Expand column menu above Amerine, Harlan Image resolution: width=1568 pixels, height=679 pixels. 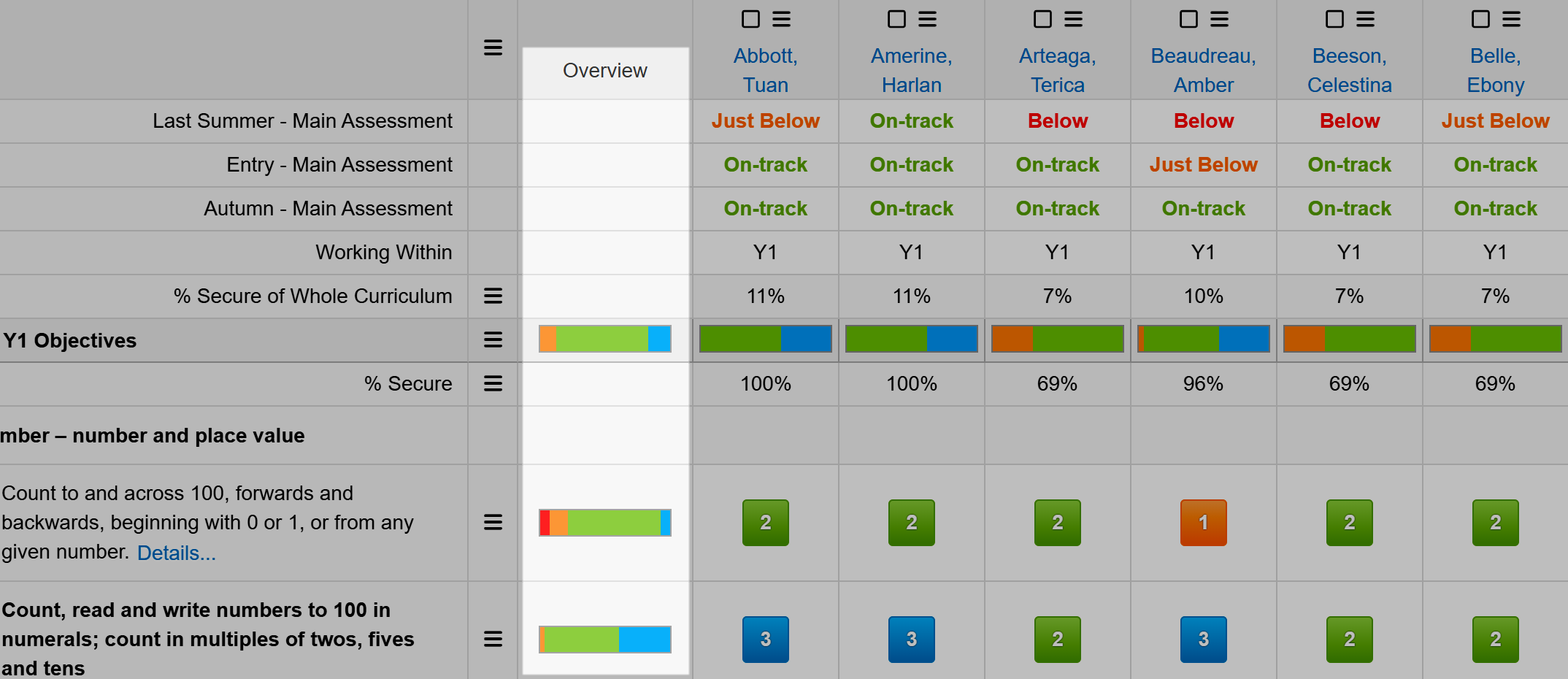pos(927,19)
